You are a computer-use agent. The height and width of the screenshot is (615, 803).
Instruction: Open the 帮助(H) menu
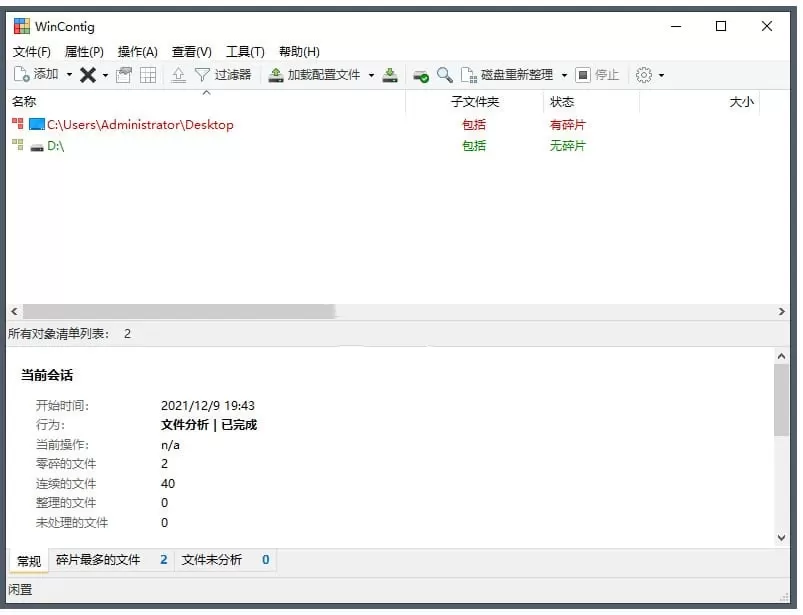click(x=299, y=52)
